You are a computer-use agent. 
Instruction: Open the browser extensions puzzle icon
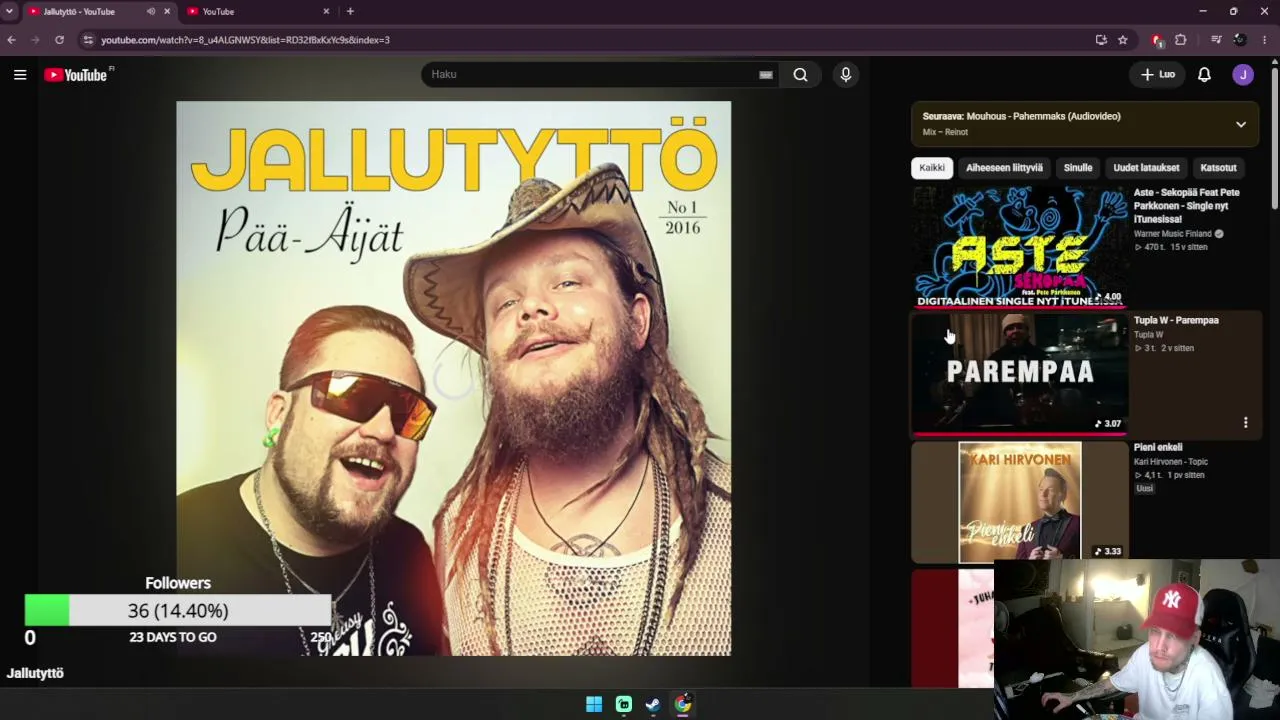pos(1180,40)
